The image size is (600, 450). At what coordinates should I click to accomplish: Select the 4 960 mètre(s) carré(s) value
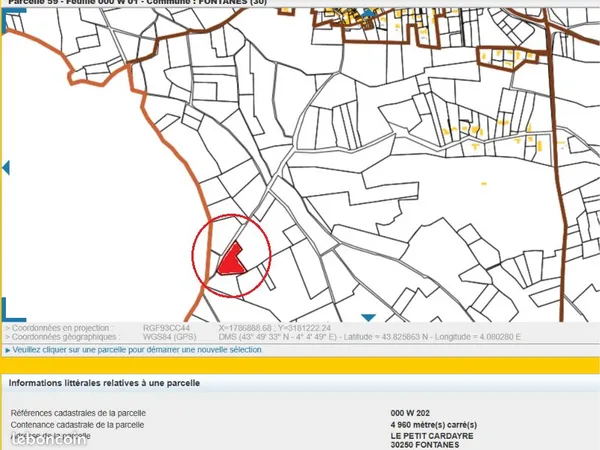point(434,425)
